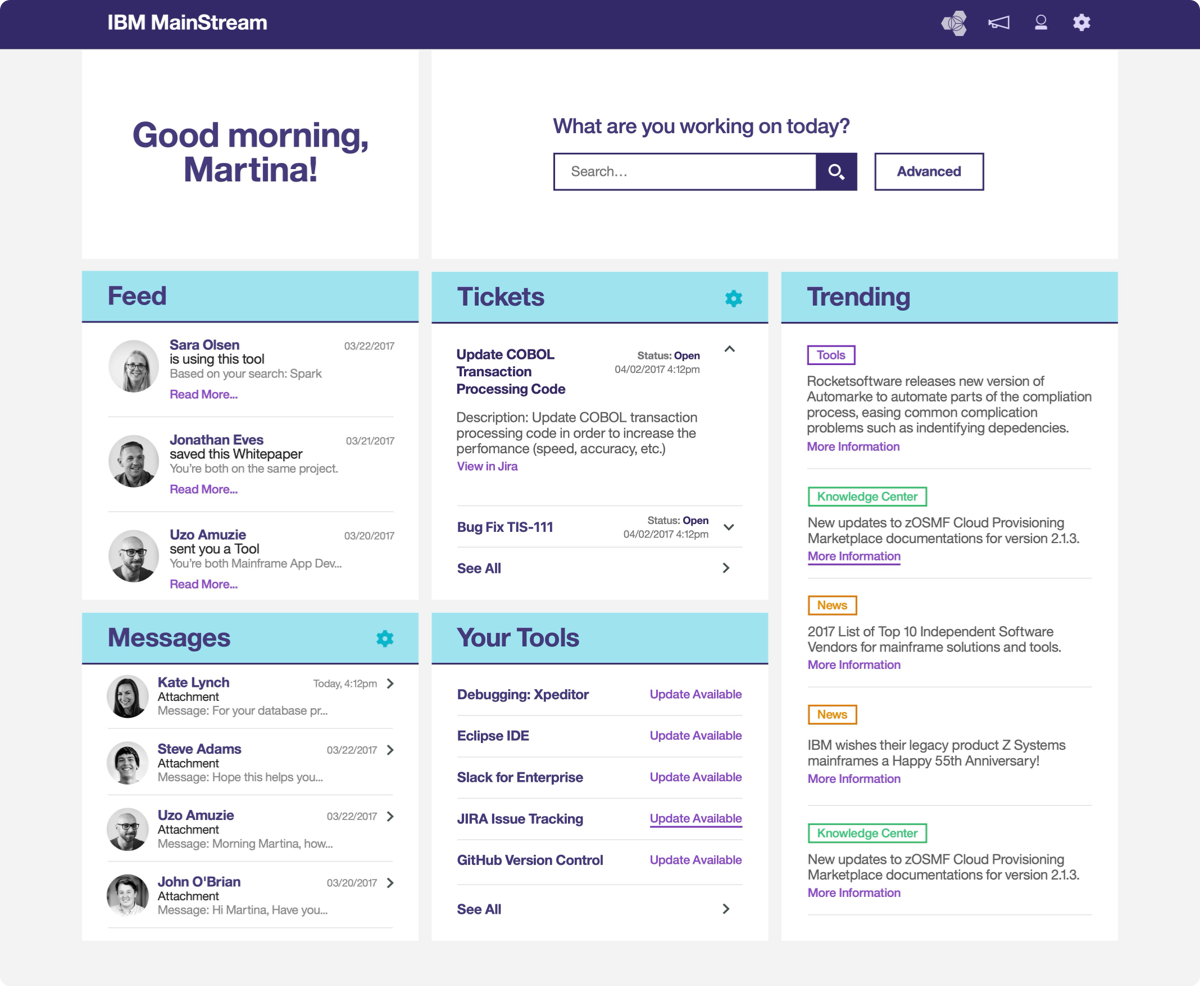The image size is (1200, 986).
Task: Click Bug Fix TIS-111 title
Action: pos(505,527)
